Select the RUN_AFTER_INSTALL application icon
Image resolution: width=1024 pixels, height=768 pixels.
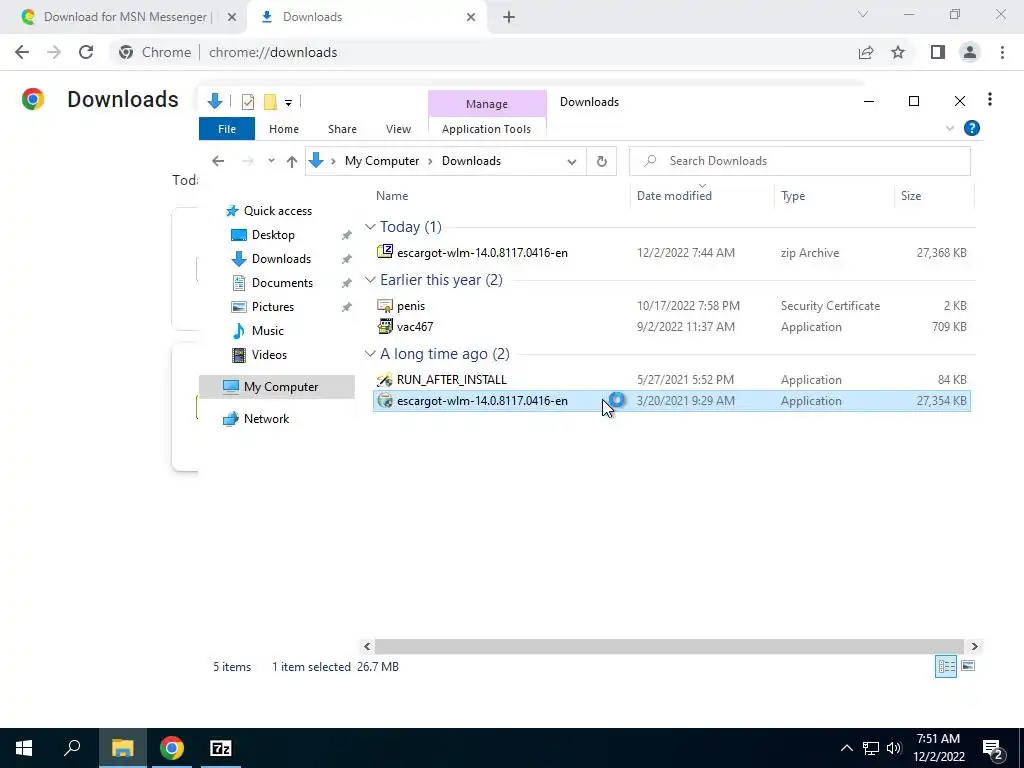tap(385, 379)
